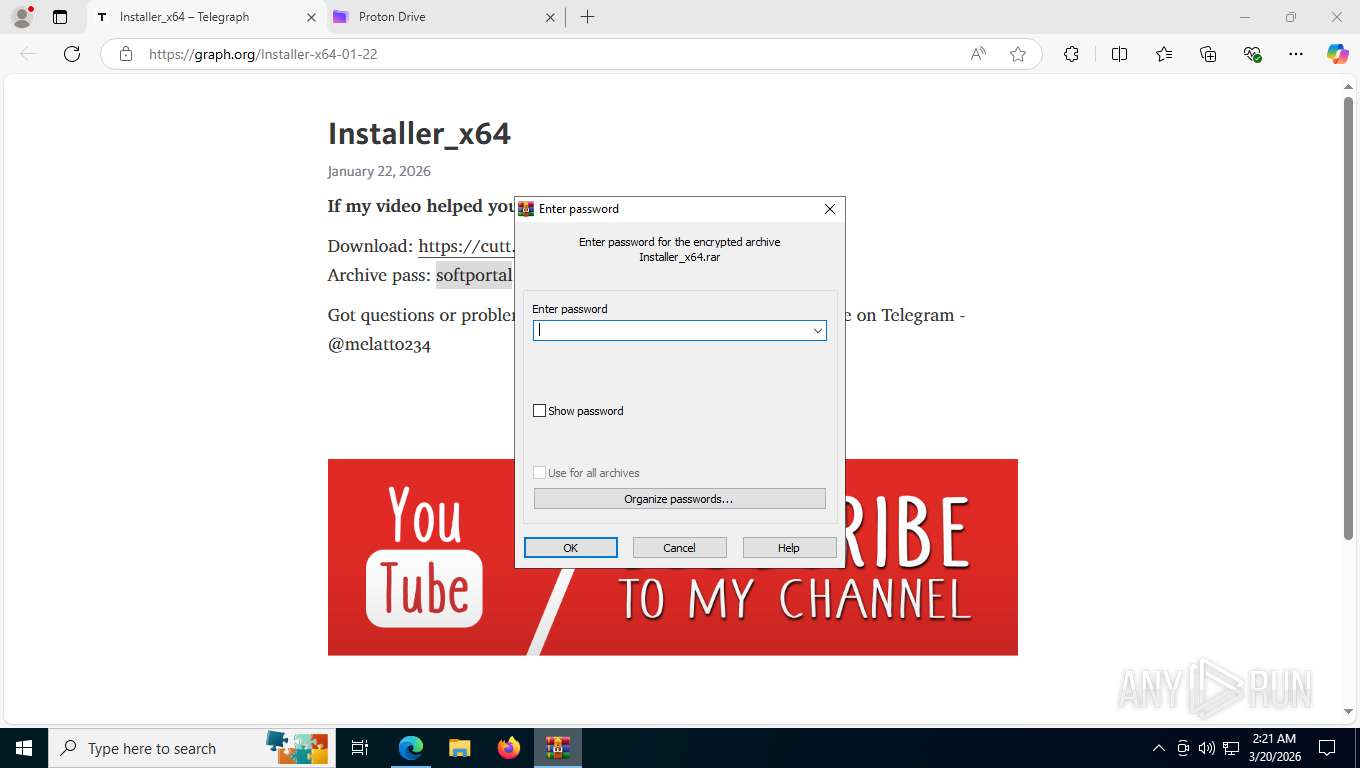Image resolution: width=1360 pixels, height=768 pixels.
Task: Click the taskbar search box
Action: (x=192, y=748)
